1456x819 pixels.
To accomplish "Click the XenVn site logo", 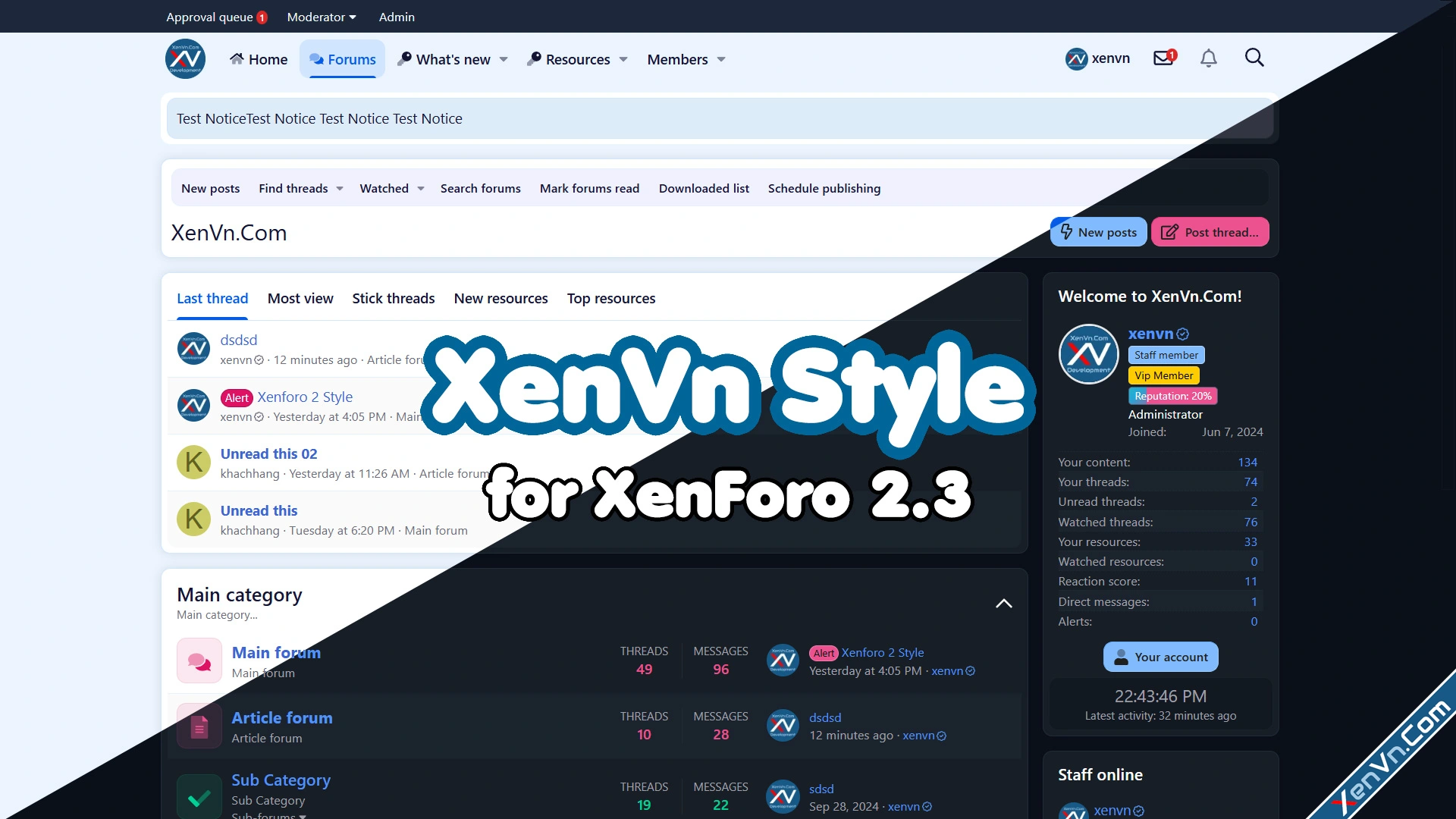I will point(184,58).
